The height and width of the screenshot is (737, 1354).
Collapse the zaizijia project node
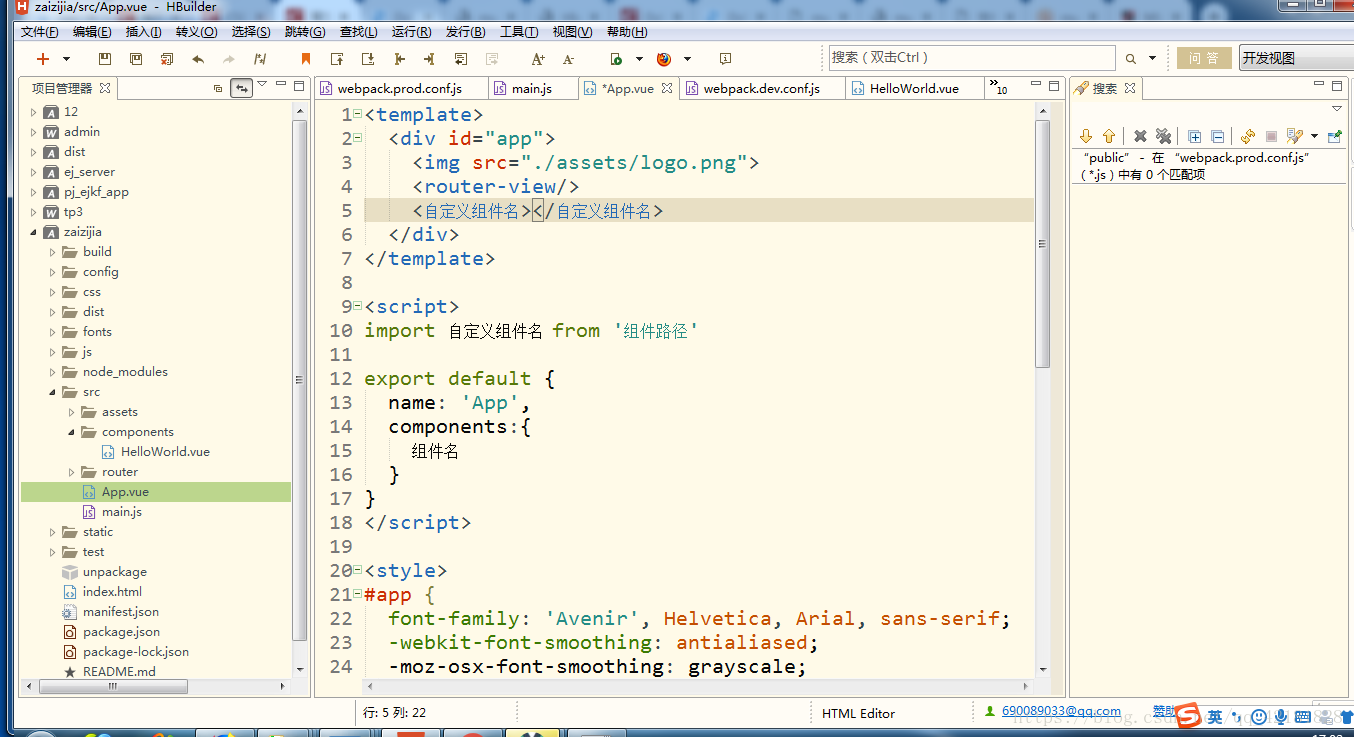[x=33, y=232]
